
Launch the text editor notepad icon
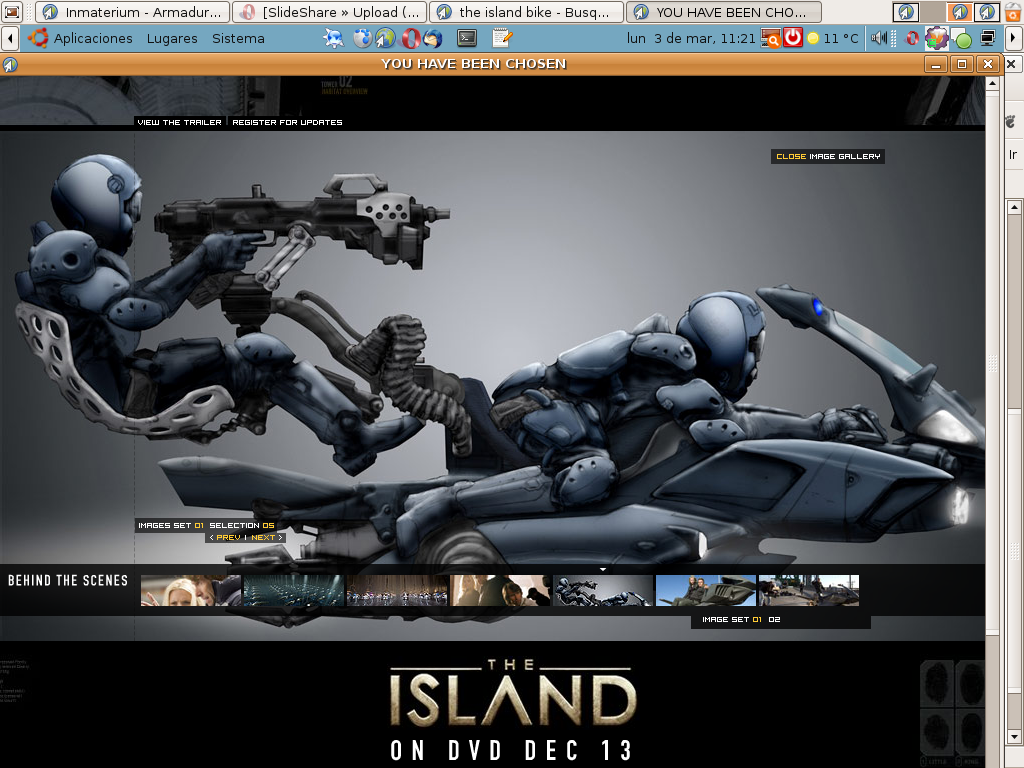pyautogui.click(x=502, y=38)
